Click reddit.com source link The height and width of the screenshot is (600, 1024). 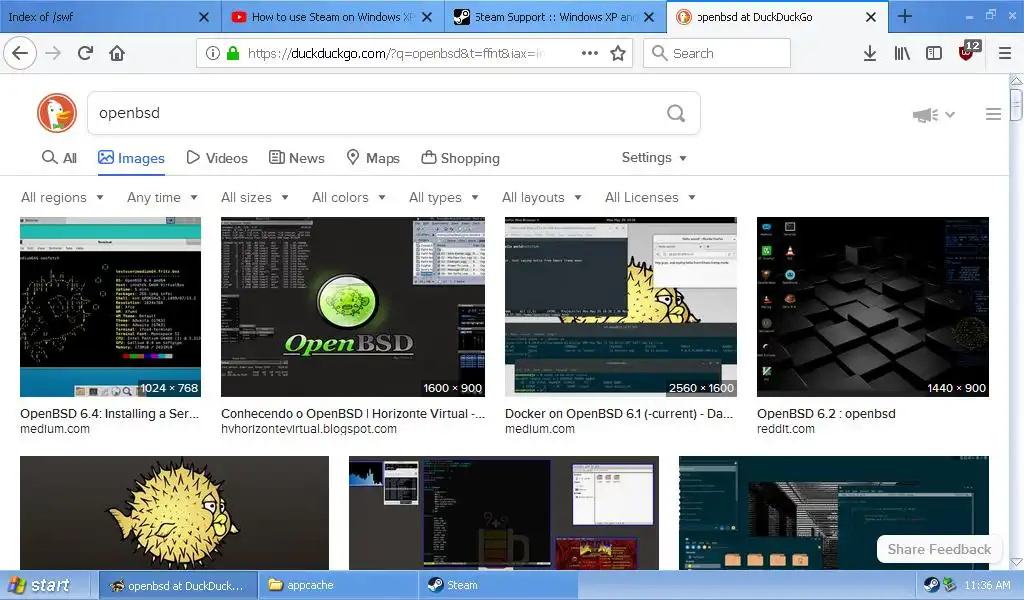point(786,429)
